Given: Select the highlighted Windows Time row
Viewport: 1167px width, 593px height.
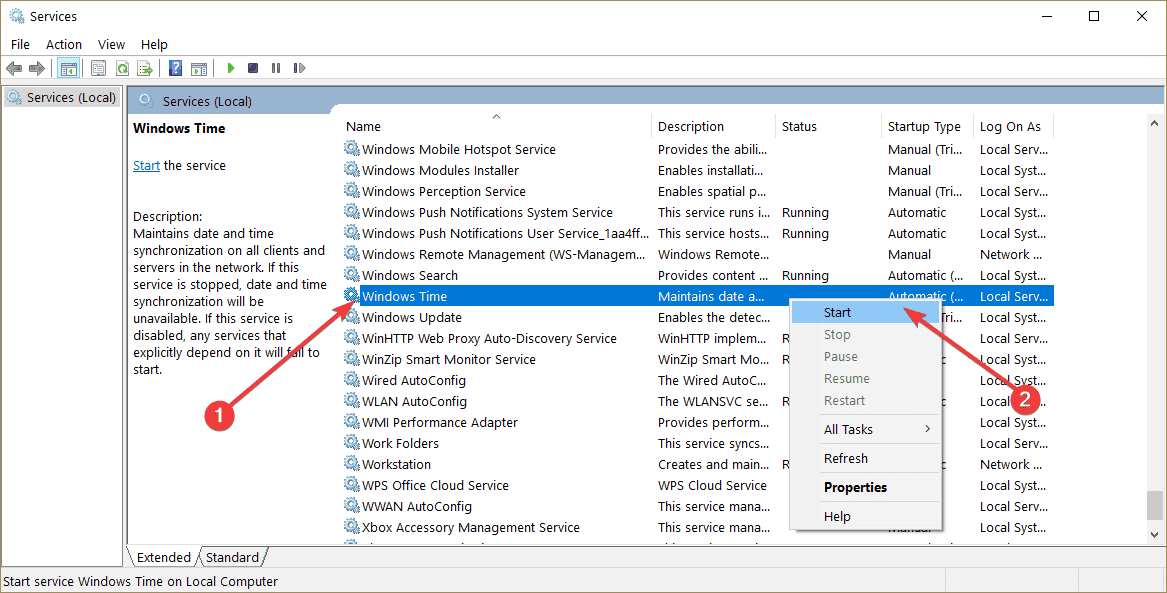Looking at the screenshot, I should click(x=698, y=296).
